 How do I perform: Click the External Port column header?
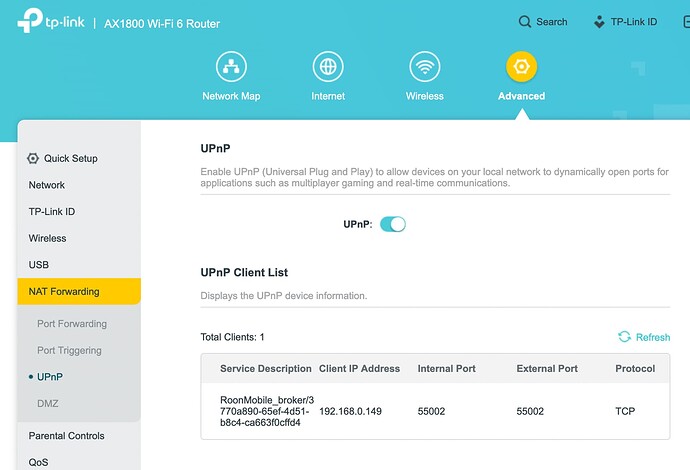pyautogui.click(x=547, y=369)
